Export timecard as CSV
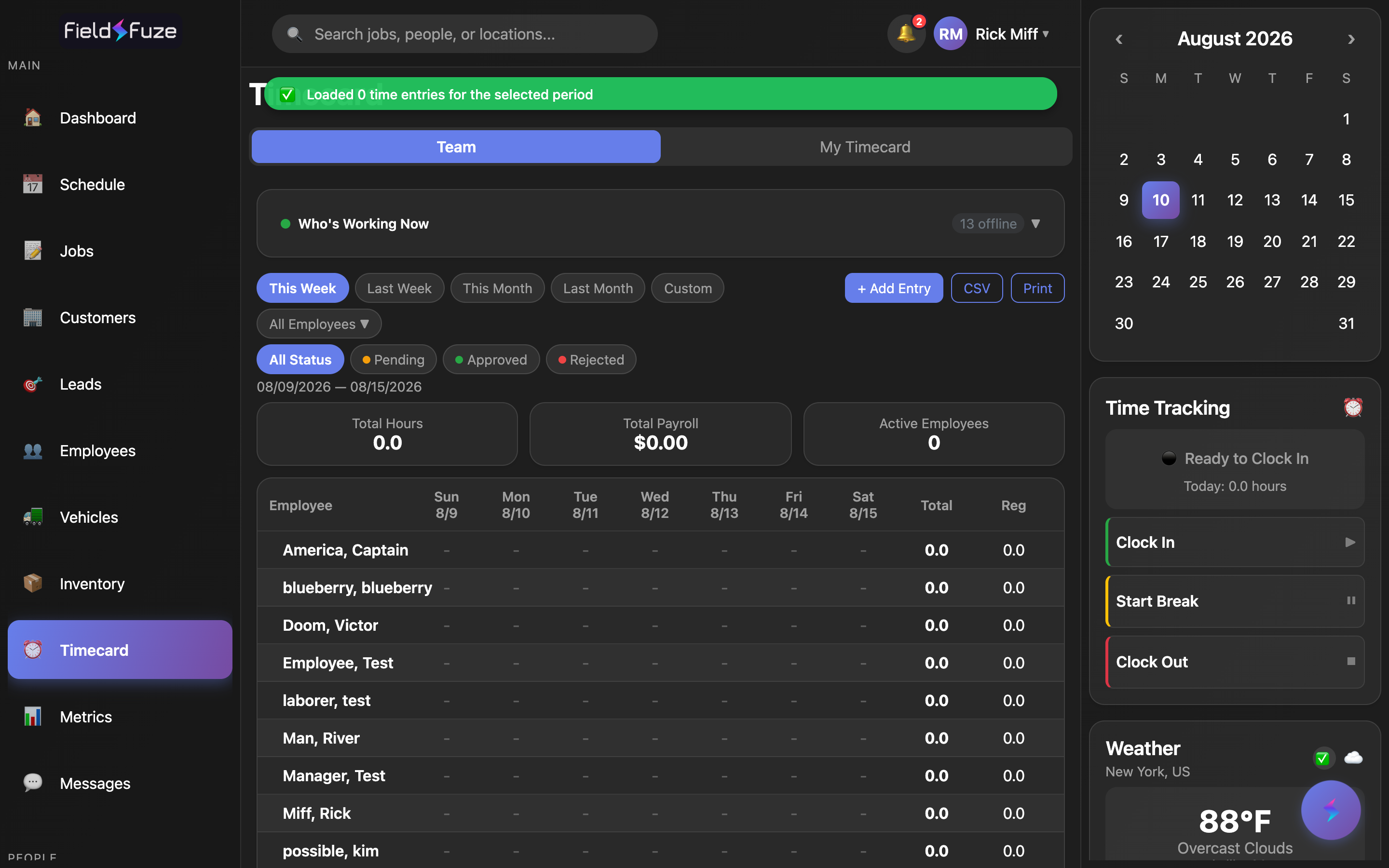1389x868 pixels. pos(977,288)
